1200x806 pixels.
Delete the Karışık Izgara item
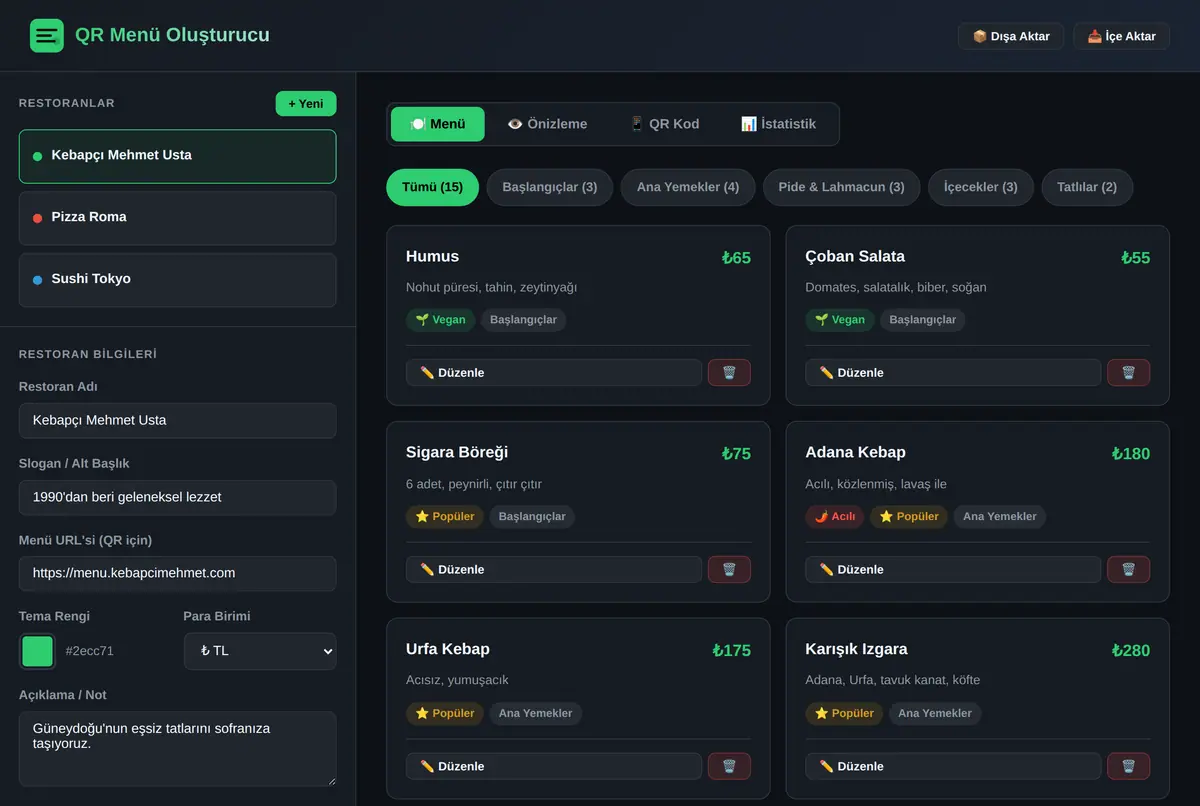pos(1128,767)
